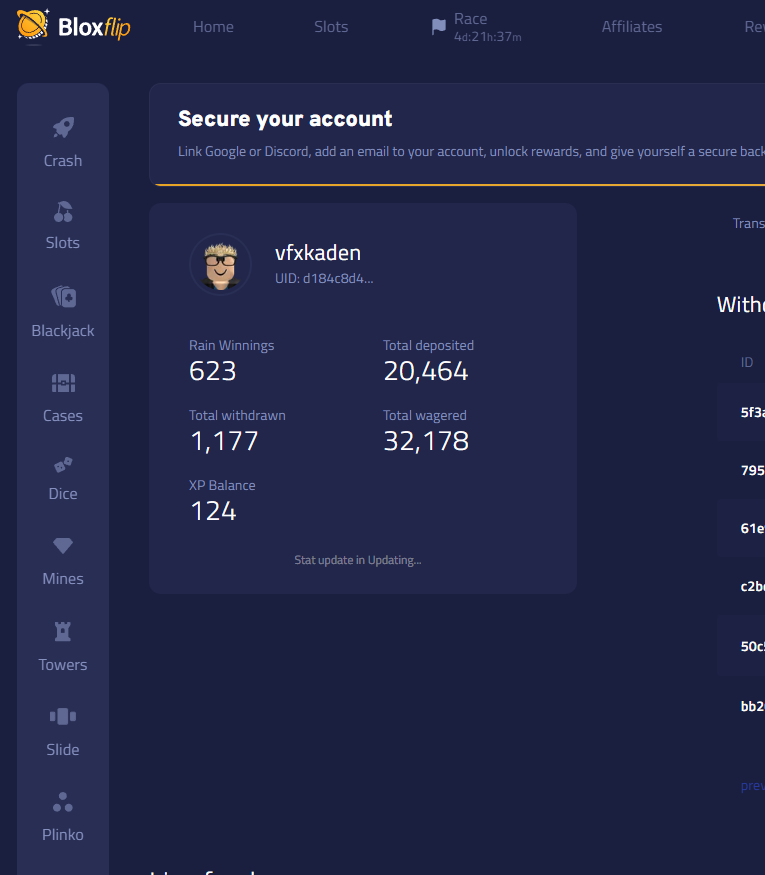Click the Total withdrawn label
The image size is (765, 875).
237,415
